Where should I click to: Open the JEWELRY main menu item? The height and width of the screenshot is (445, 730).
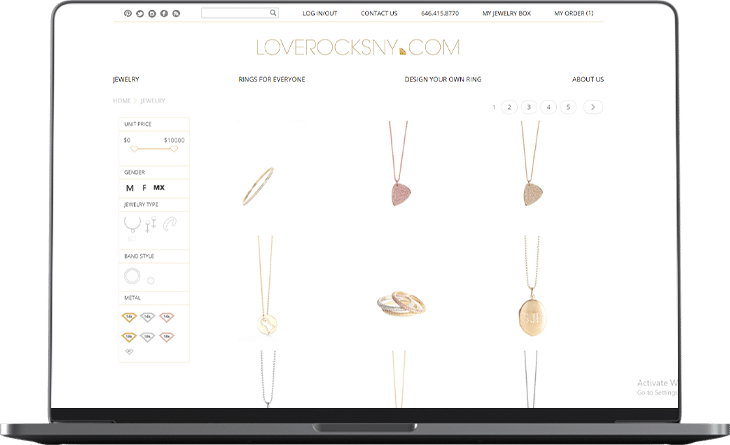pyautogui.click(x=126, y=79)
